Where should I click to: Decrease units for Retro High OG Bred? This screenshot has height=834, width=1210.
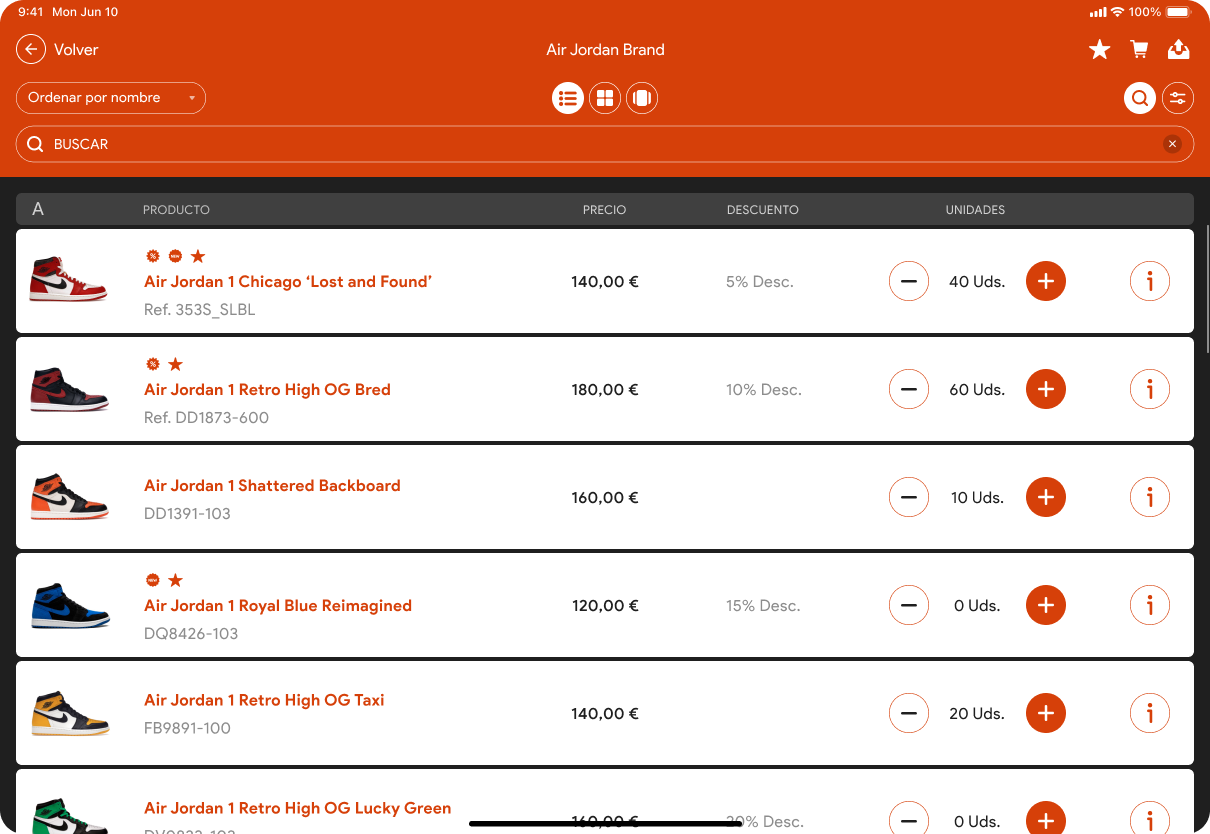(x=909, y=389)
